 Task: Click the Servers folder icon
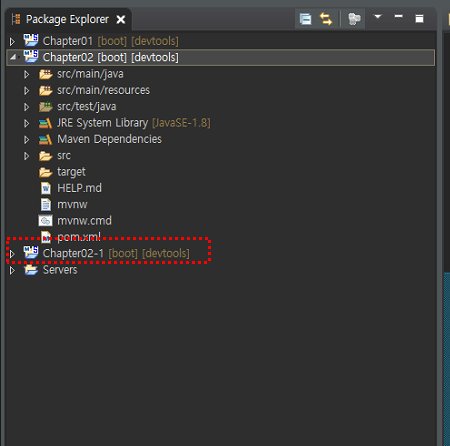coord(31,270)
